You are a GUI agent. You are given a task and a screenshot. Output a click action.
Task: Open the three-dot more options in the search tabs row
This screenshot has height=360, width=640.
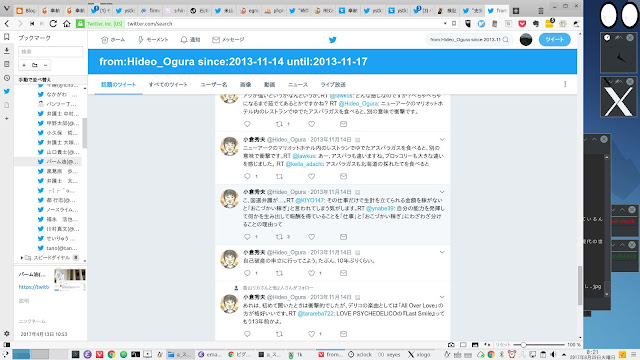tap(565, 84)
